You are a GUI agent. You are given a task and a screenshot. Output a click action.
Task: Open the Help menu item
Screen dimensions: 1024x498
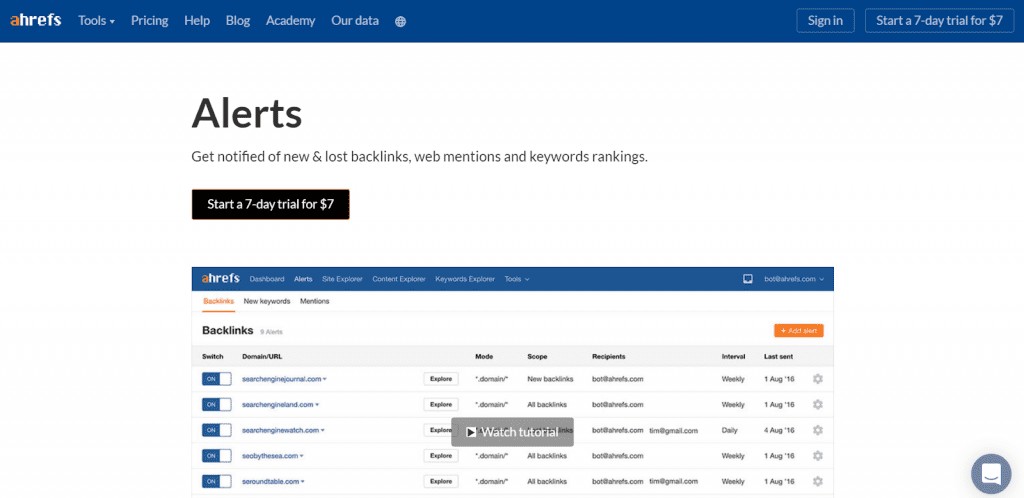pos(197,21)
